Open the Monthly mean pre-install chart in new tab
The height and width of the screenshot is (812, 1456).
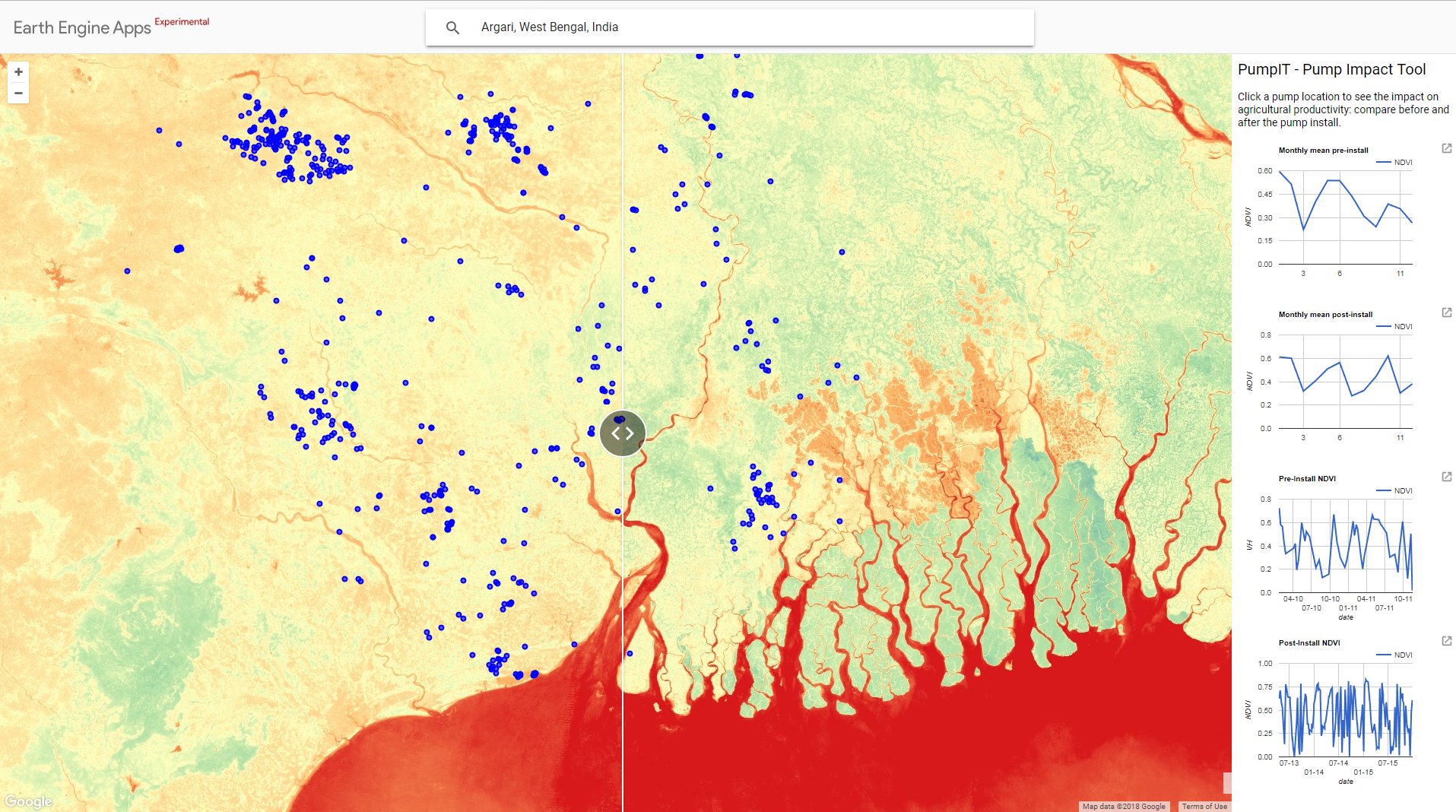1446,148
